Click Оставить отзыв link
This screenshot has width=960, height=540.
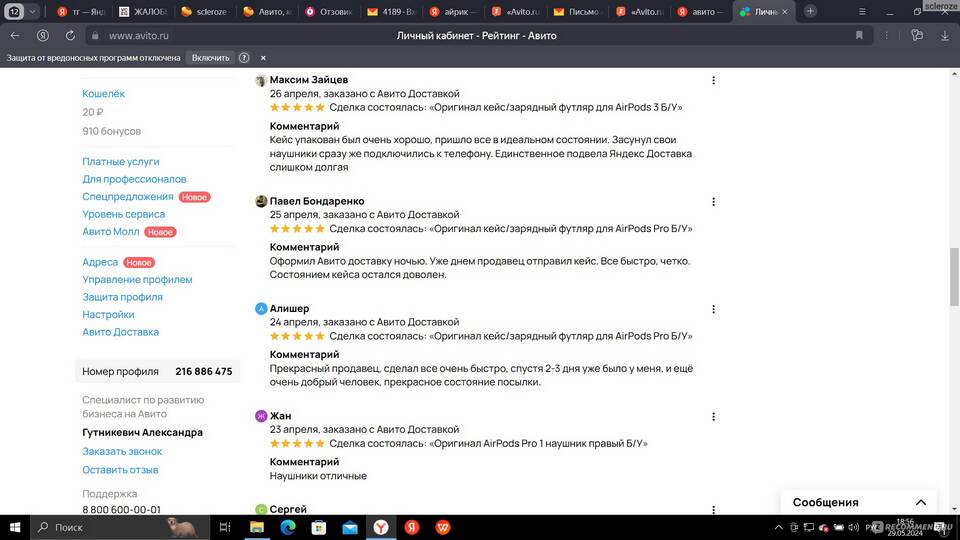point(121,470)
